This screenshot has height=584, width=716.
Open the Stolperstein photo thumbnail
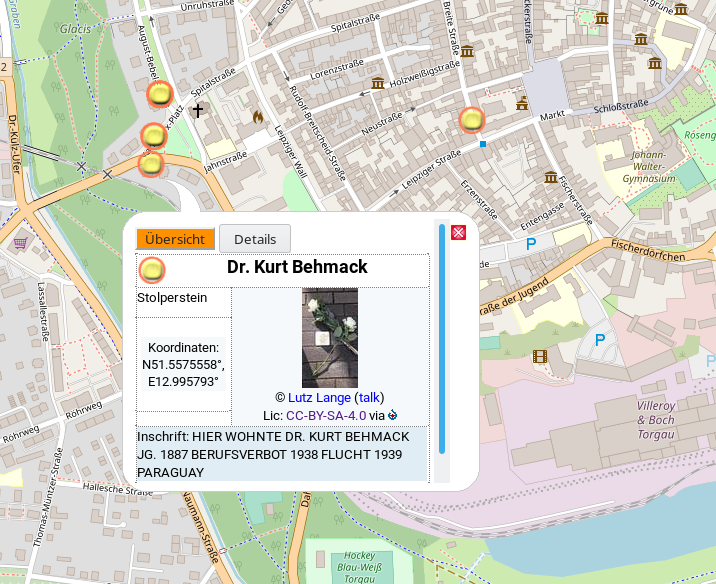pos(330,338)
